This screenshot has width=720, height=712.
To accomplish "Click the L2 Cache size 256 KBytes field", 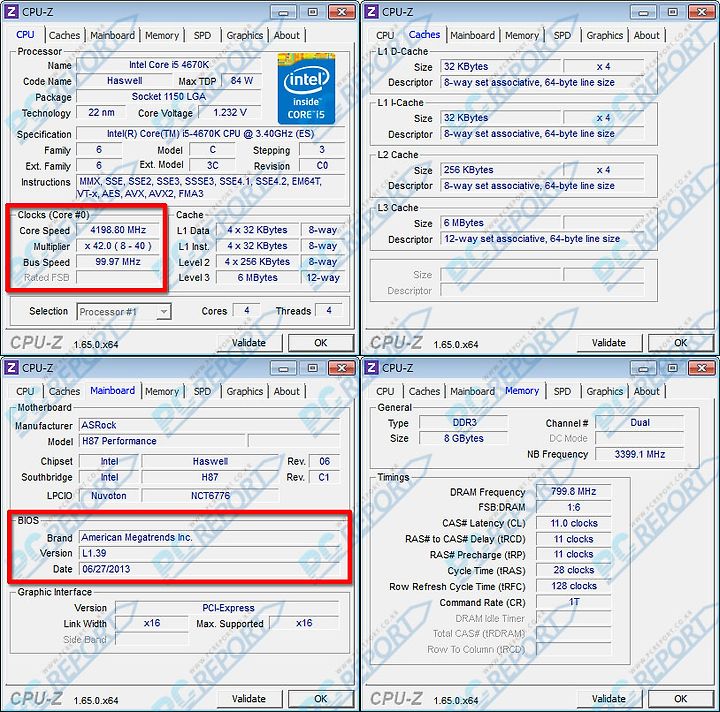I will [501, 170].
